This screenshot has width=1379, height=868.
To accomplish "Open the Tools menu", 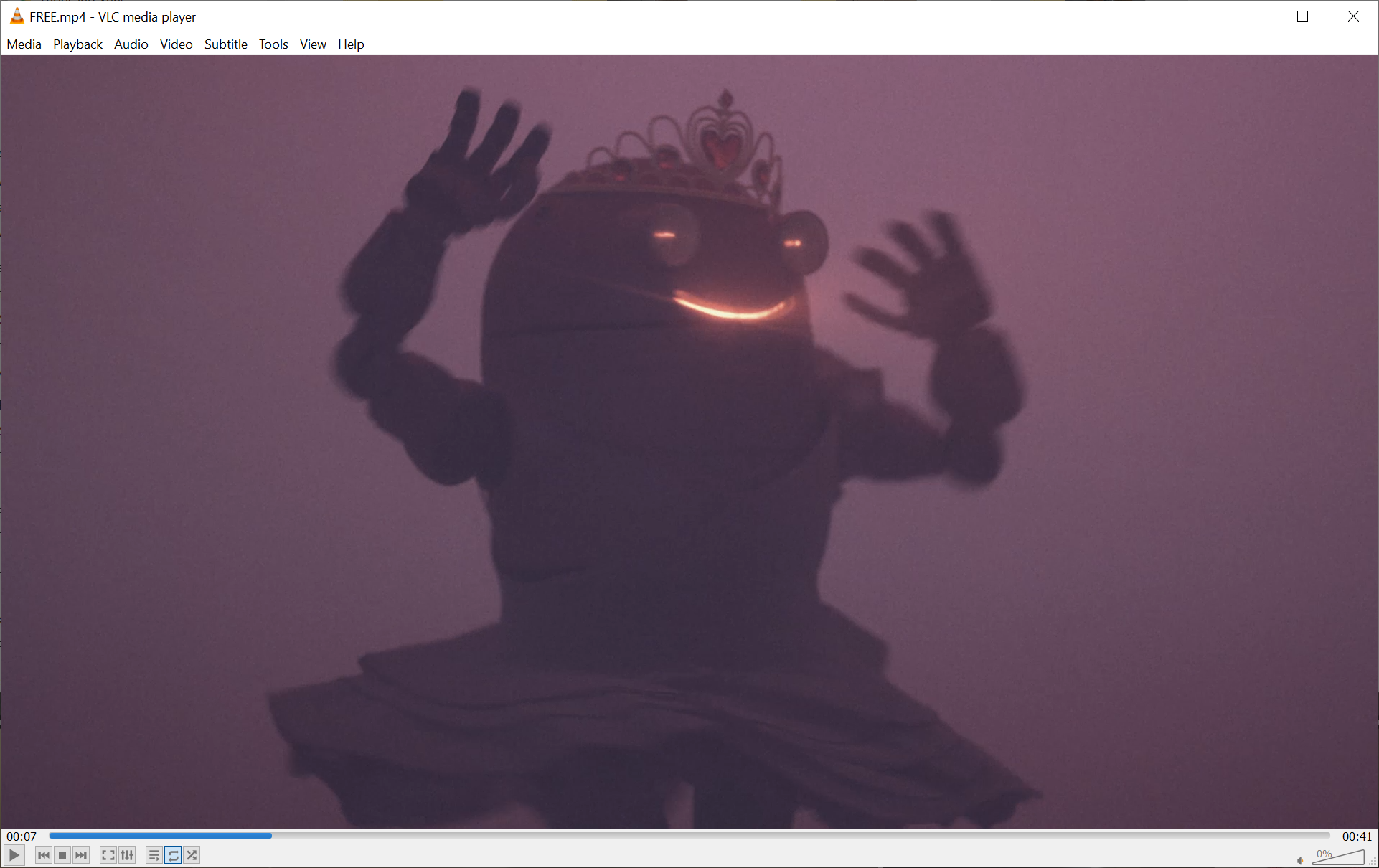I will tap(273, 44).
